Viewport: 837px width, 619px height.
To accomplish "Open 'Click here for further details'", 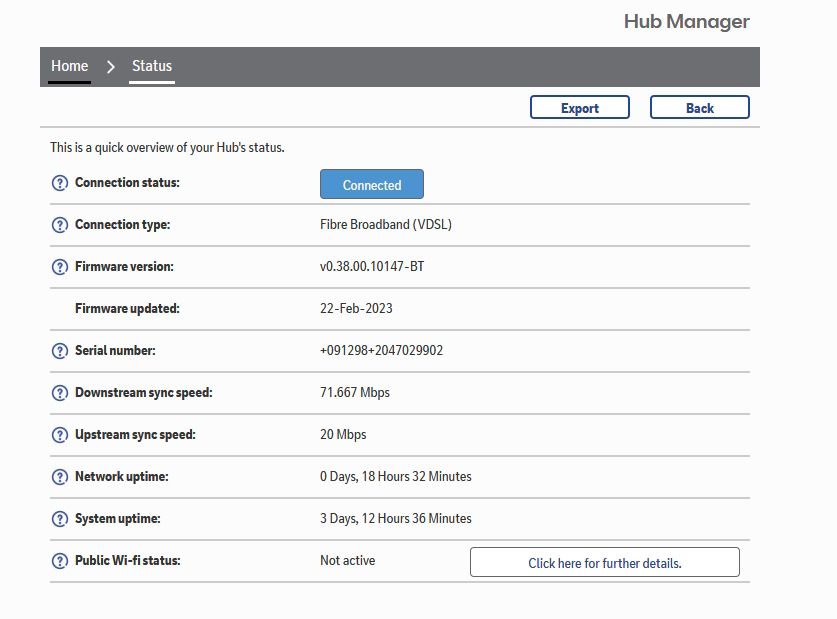I will click(604, 563).
